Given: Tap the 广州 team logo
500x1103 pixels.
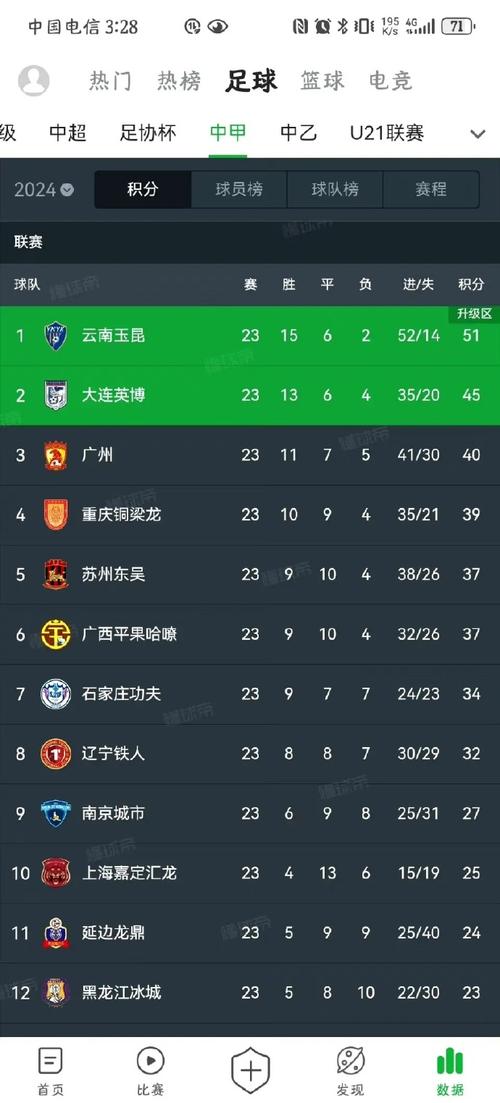Looking at the screenshot, I should pyautogui.click(x=56, y=455).
